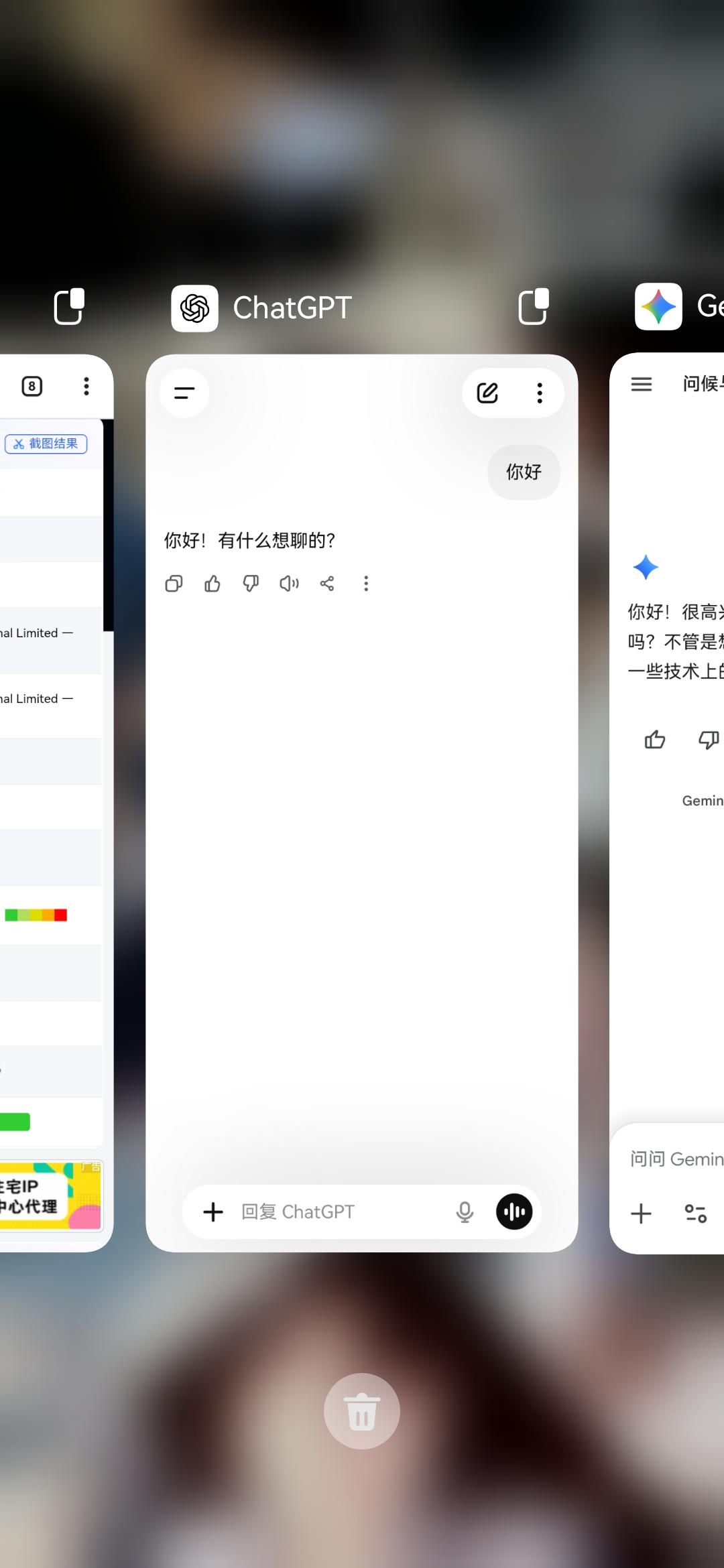Start ChatGPT voice mode button
724x1568 pixels.
[x=514, y=1212]
